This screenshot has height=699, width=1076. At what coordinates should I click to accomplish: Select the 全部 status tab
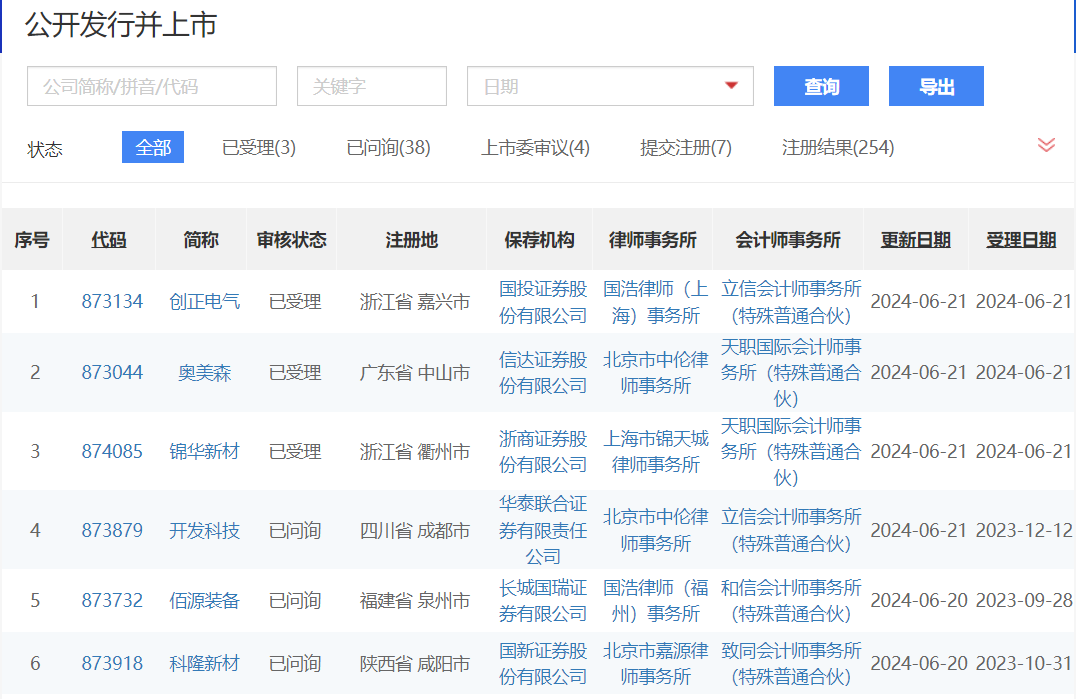tap(152, 146)
